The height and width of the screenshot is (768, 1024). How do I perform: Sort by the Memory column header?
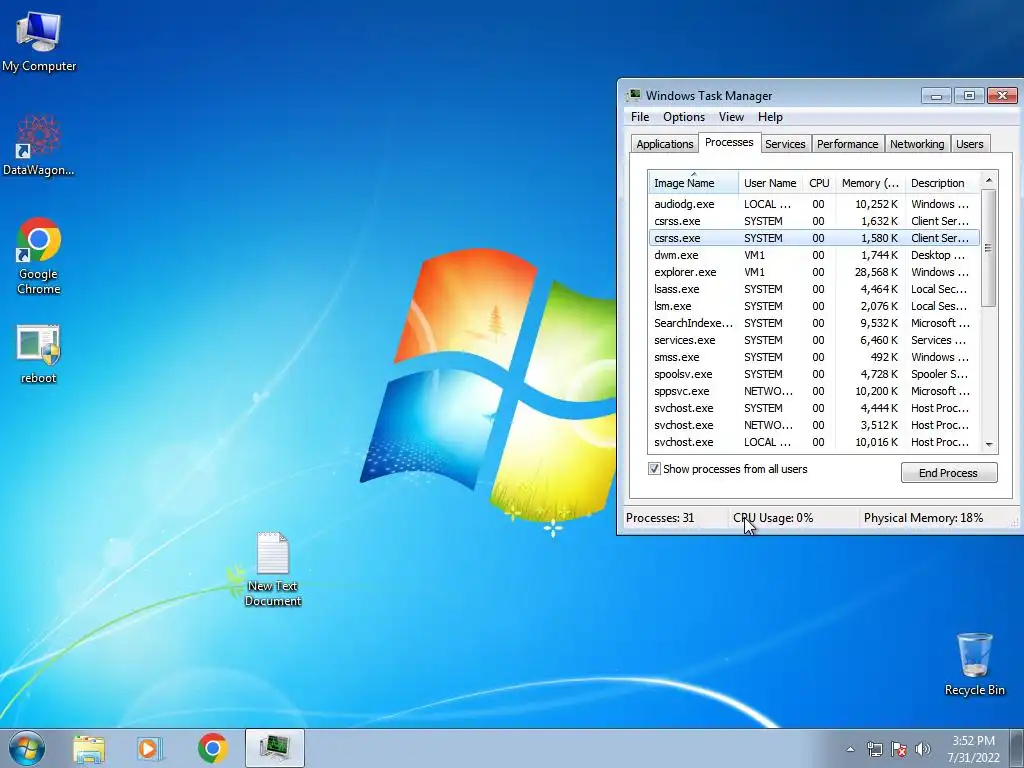tap(870, 183)
